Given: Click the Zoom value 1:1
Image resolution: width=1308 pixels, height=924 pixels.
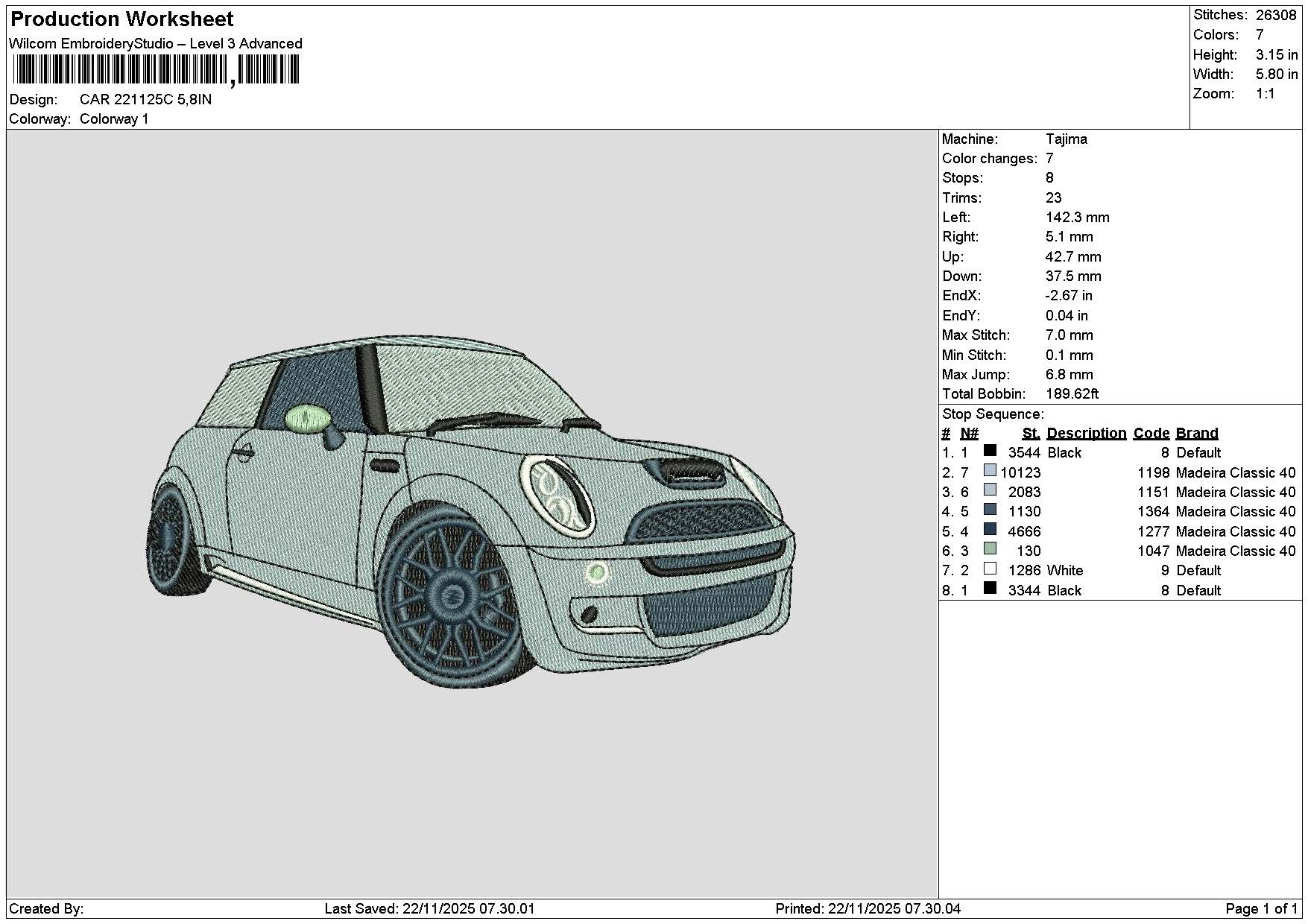Looking at the screenshot, I should (x=1266, y=94).
